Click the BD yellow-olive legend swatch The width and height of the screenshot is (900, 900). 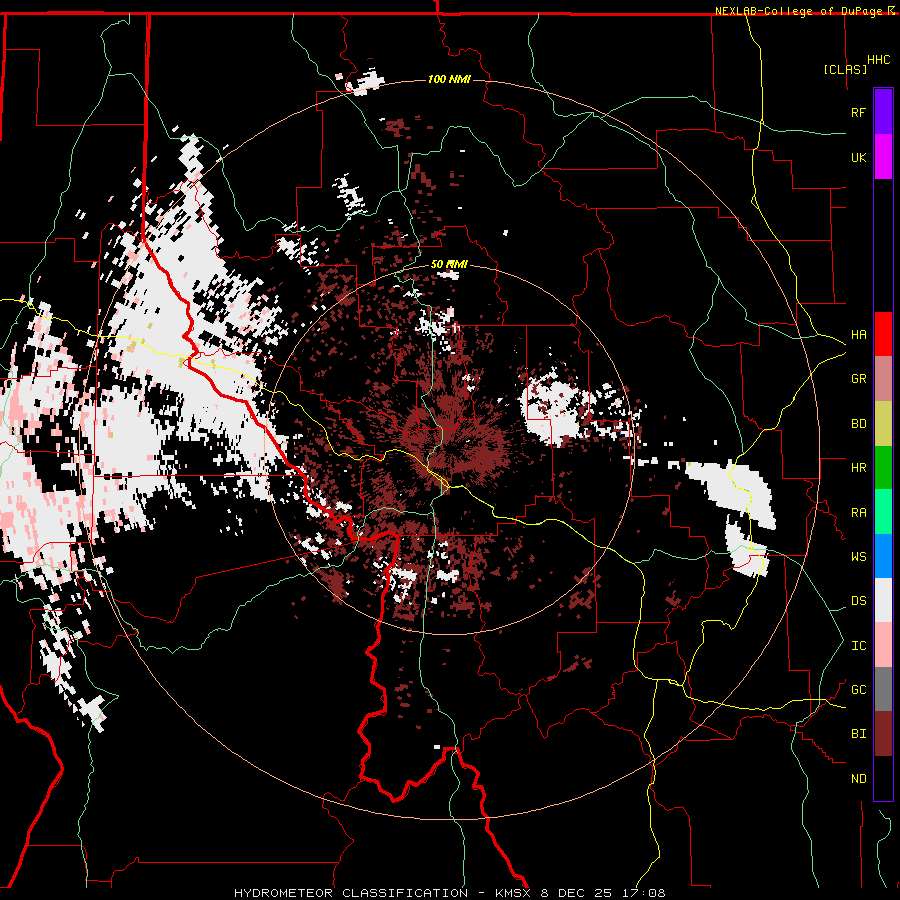point(883,424)
